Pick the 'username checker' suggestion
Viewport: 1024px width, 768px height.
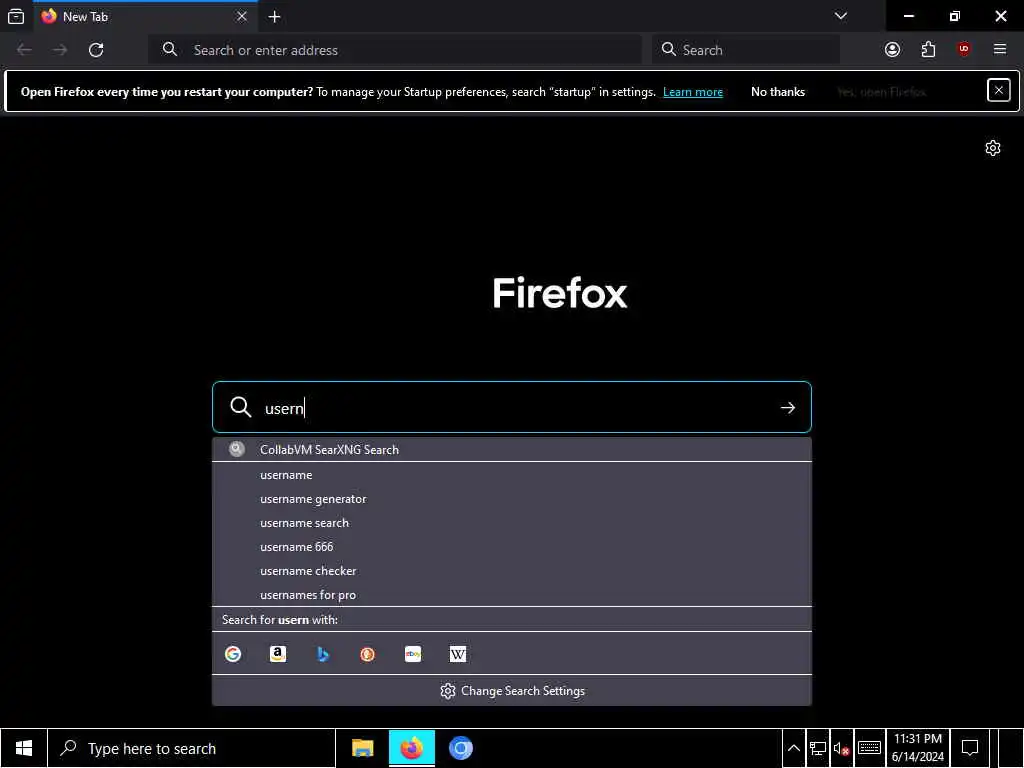click(x=512, y=571)
